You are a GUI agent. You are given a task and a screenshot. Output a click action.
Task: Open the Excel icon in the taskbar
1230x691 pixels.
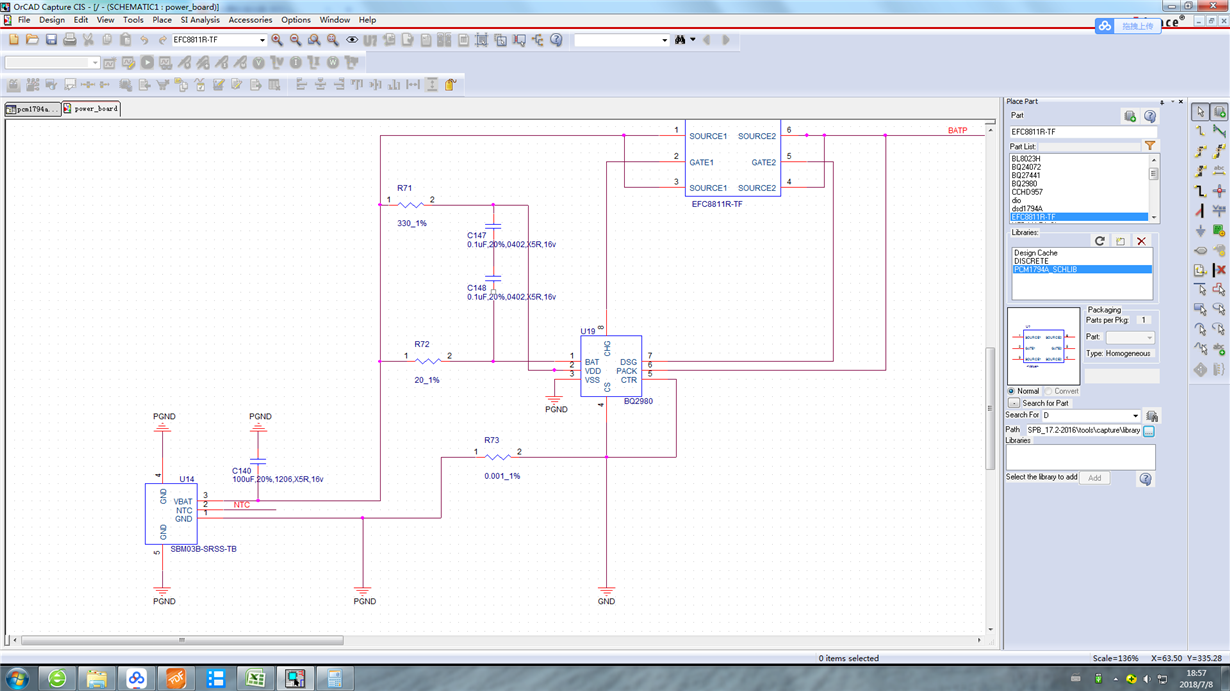[x=255, y=679]
